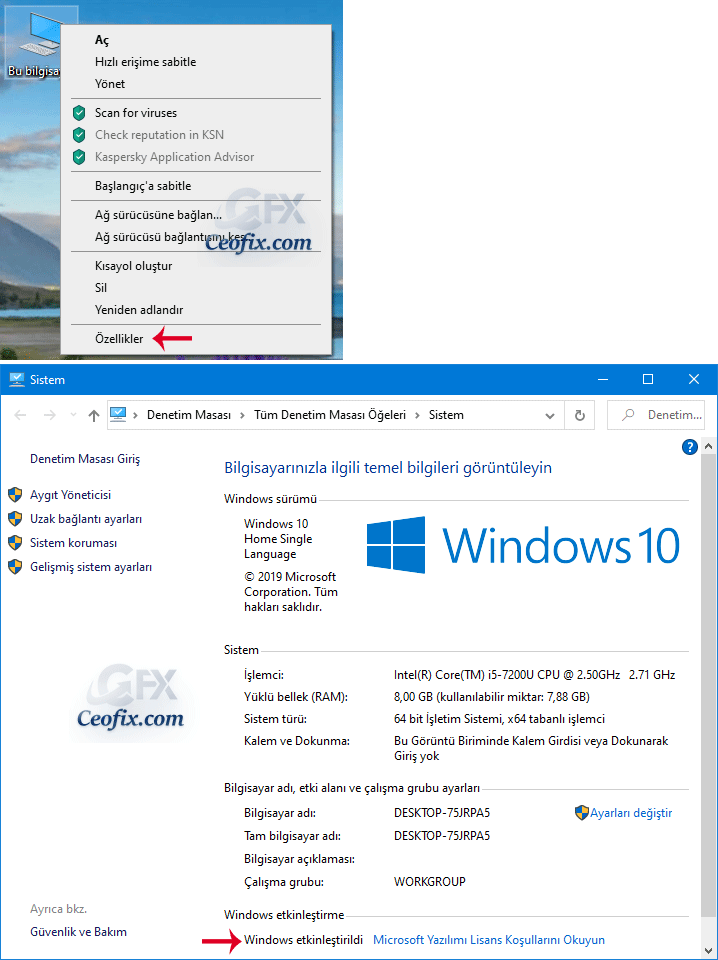Open Gelişmiş sistem ayarları link

[x=91, y=567]
